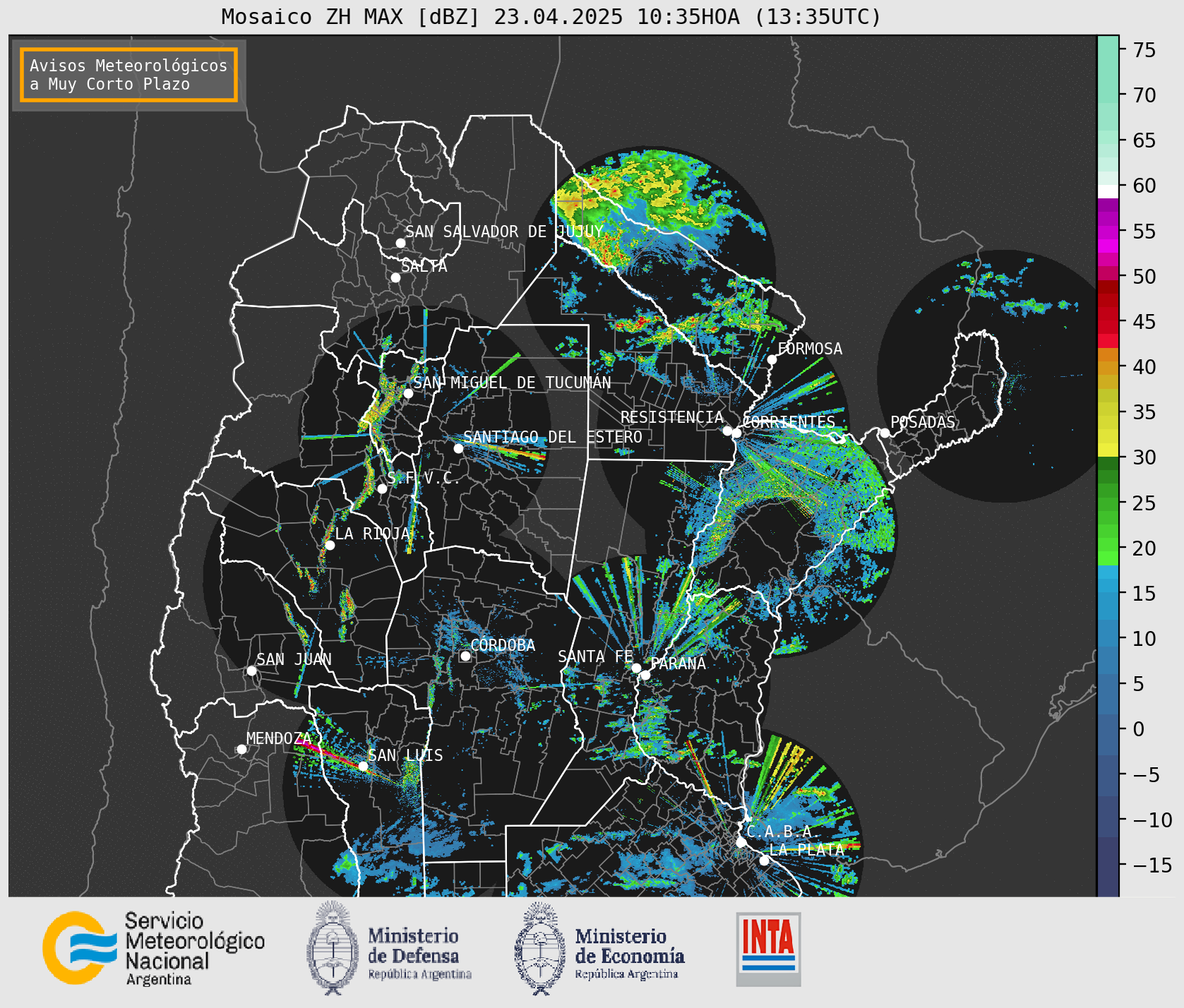This screenshot has width=1184, height=1008.
Task: Click the Resistencia city dot
Action: (x=727, y=431)
